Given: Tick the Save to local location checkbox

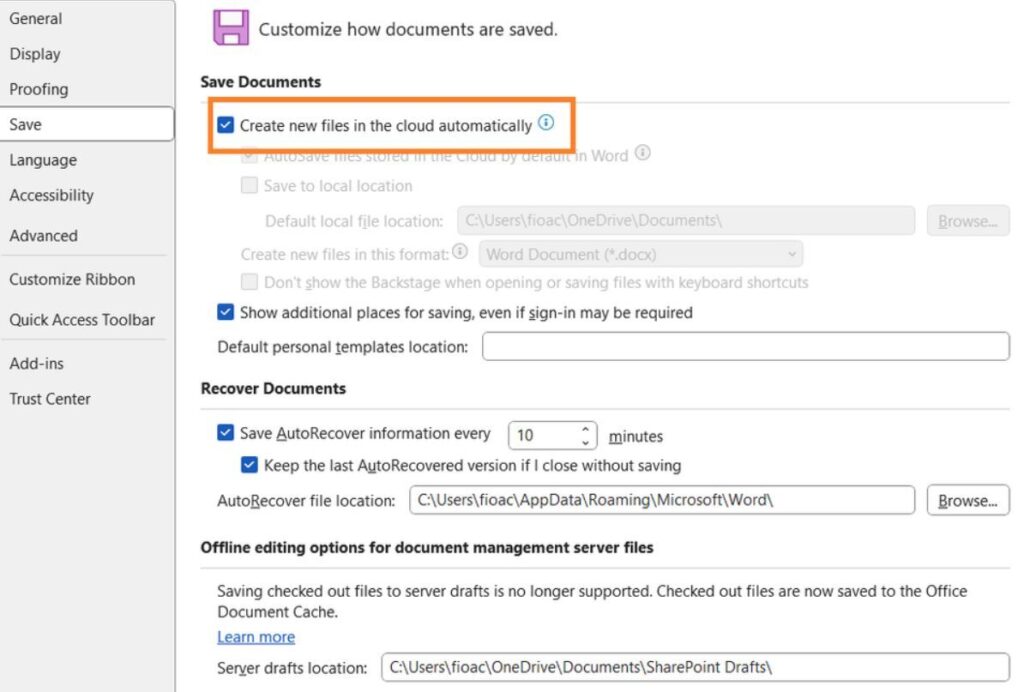Looking at the screenshot, I should [249, 185].
